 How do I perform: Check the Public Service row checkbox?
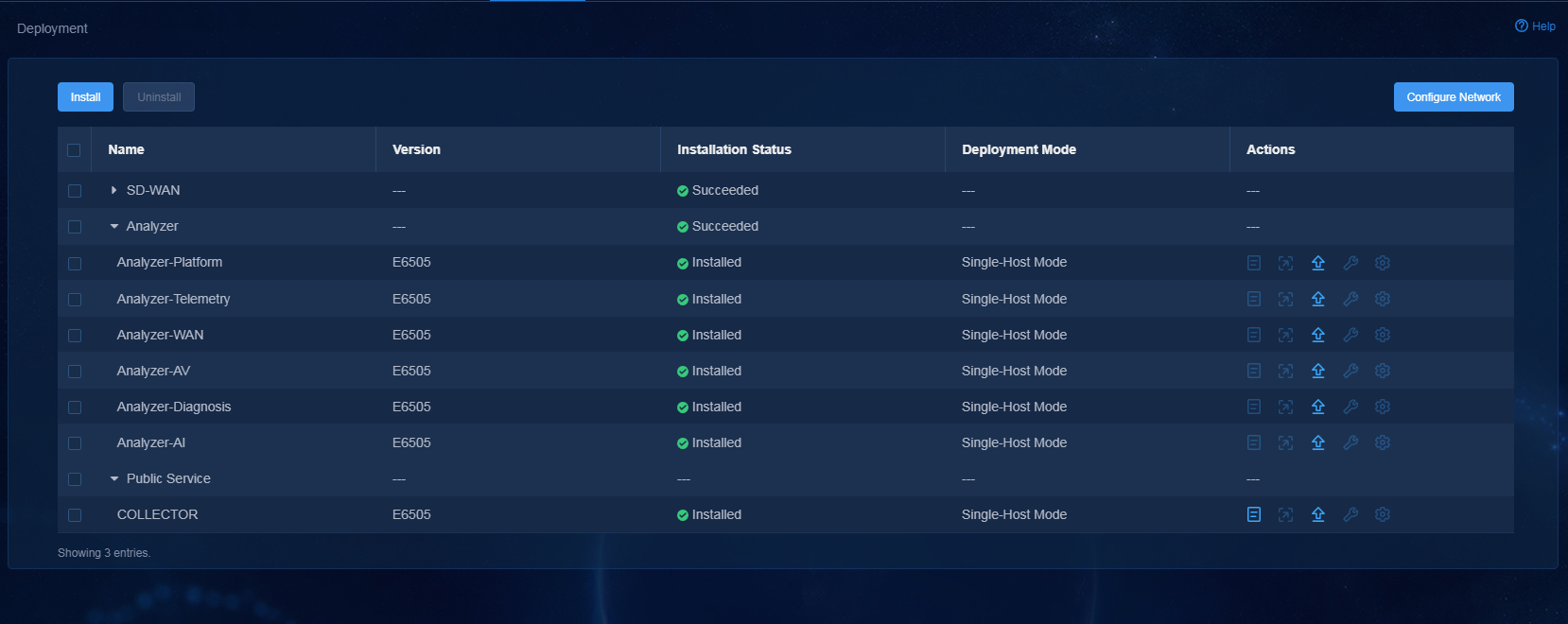point(75,479)
